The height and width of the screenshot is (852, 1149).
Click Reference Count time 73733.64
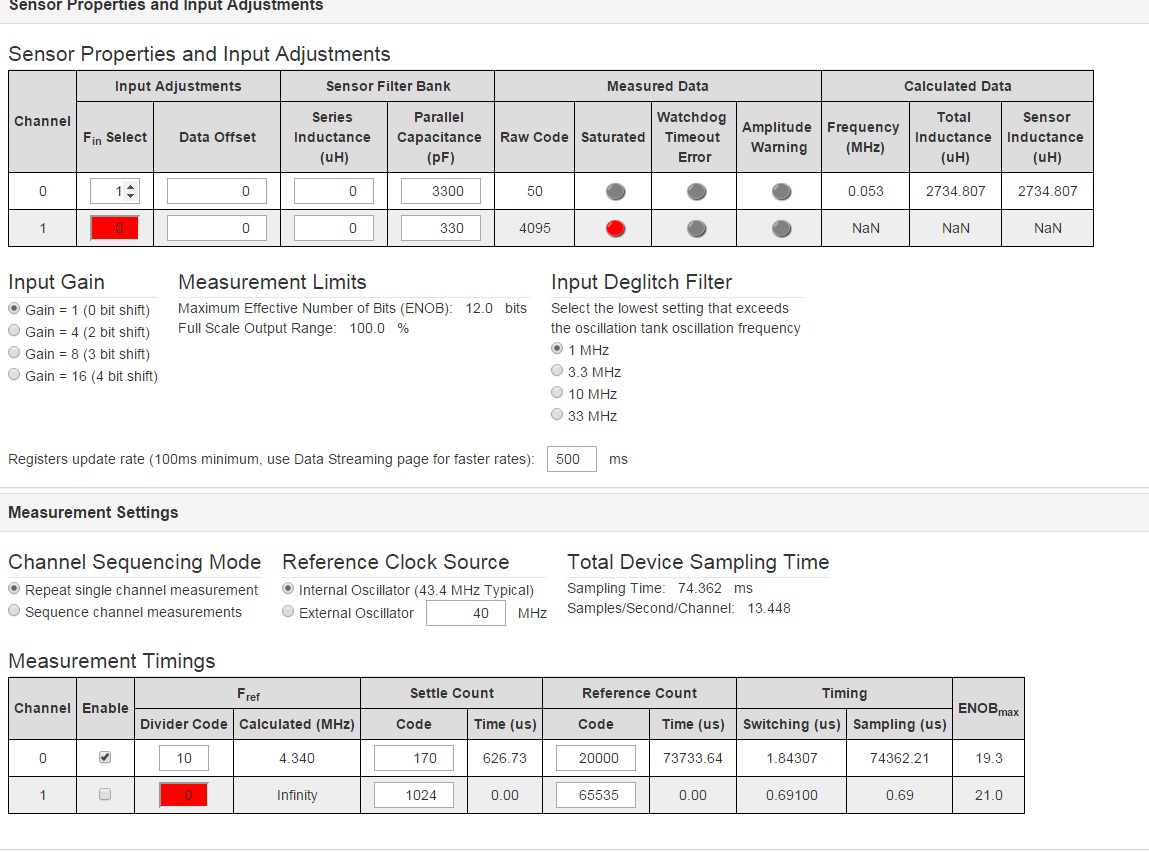point(692,758)
